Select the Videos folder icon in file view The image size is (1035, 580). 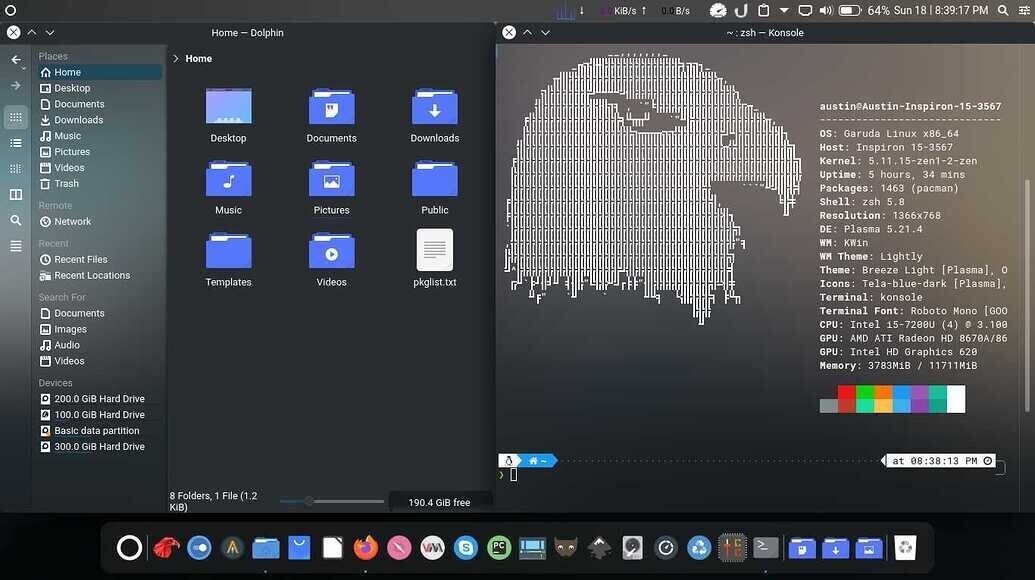click(331, 251)
